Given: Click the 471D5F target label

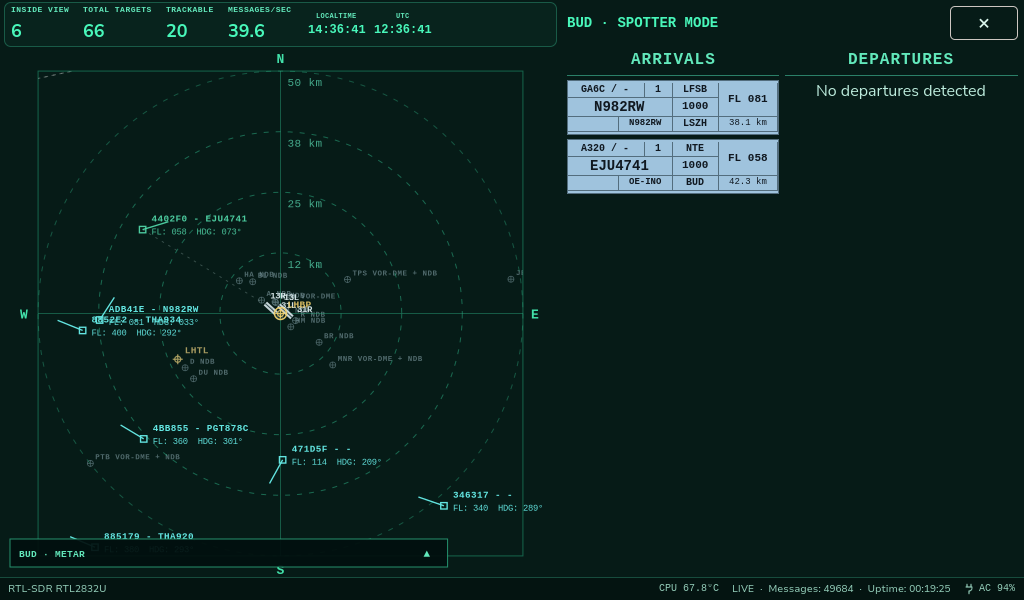Looking at the screenshot, I should pyautogui.click(x=321, y=449).
